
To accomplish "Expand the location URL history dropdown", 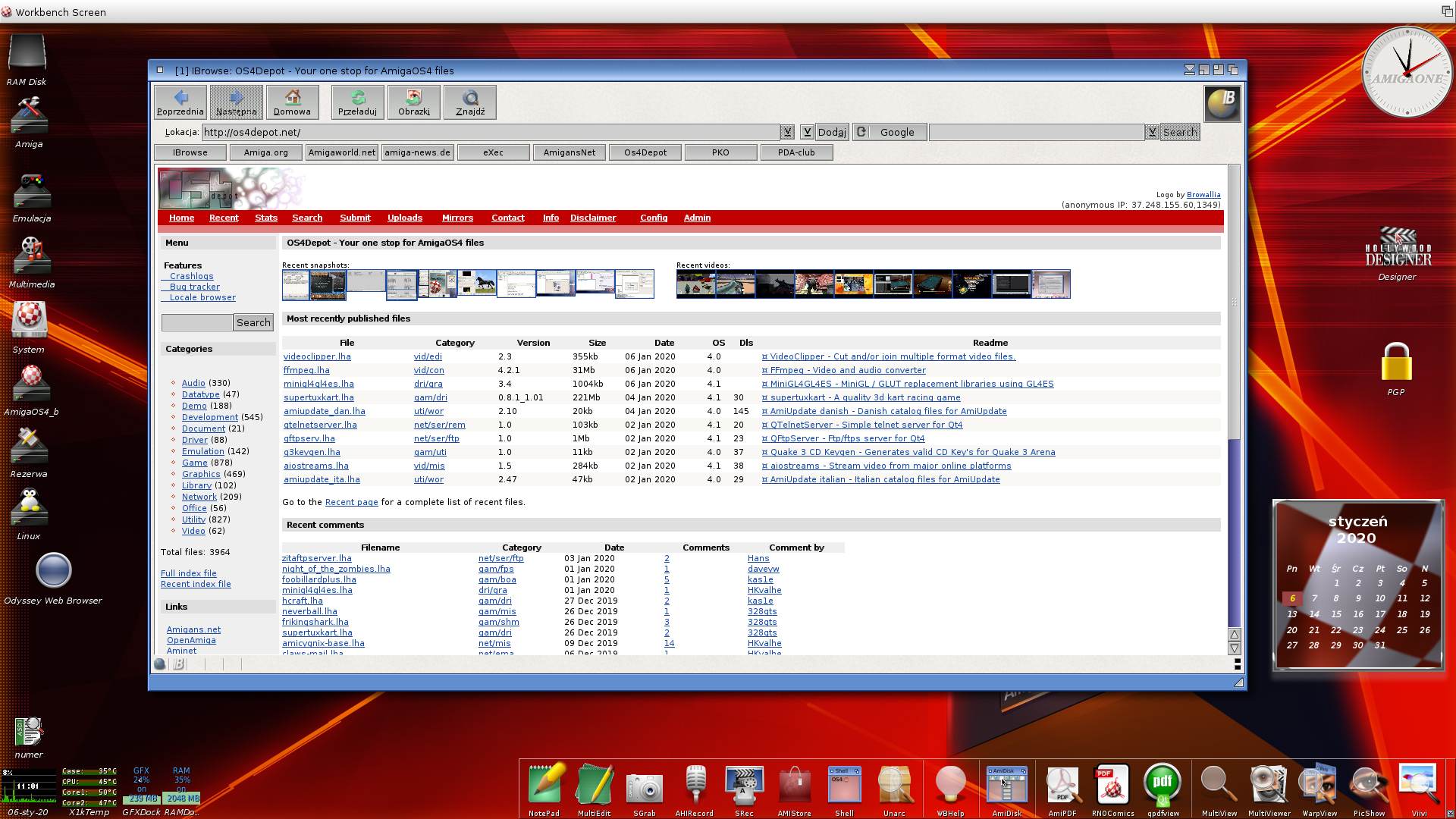I will (x=788, y=132).
